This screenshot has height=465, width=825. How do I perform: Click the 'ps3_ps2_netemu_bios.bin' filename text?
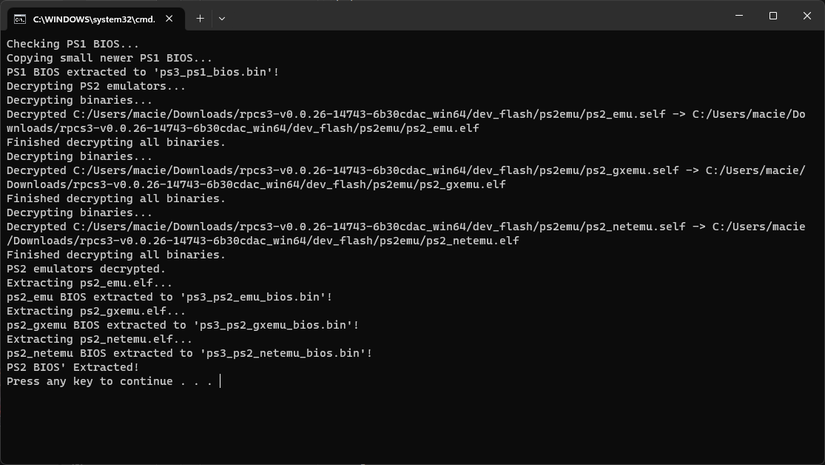pyautogui.click(x=284, y=353)
